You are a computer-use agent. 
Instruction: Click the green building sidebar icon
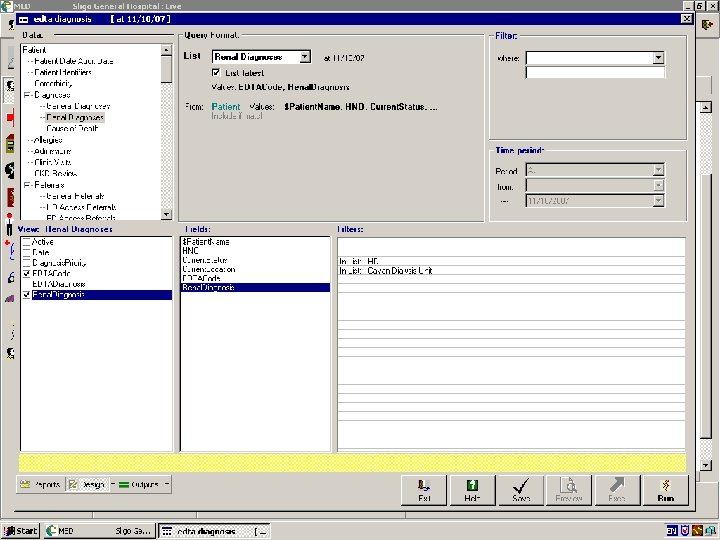(x=10, y=144)
